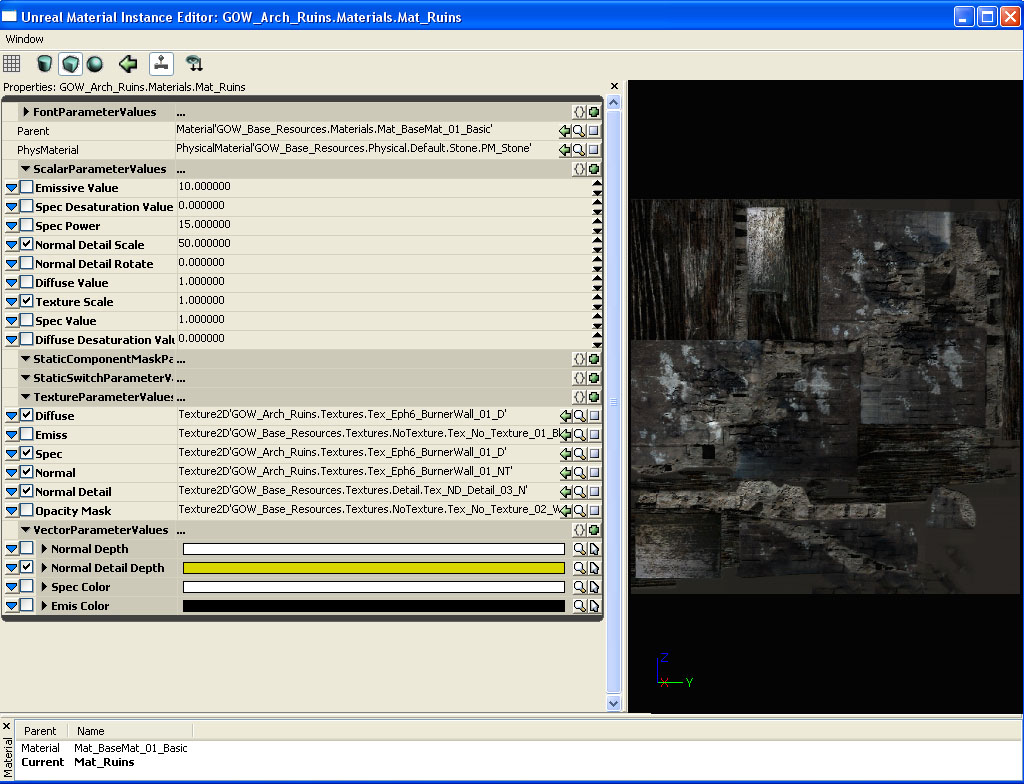Click the Parent column header
Screen dimensions: 1024x784
(x=40, y=731)
